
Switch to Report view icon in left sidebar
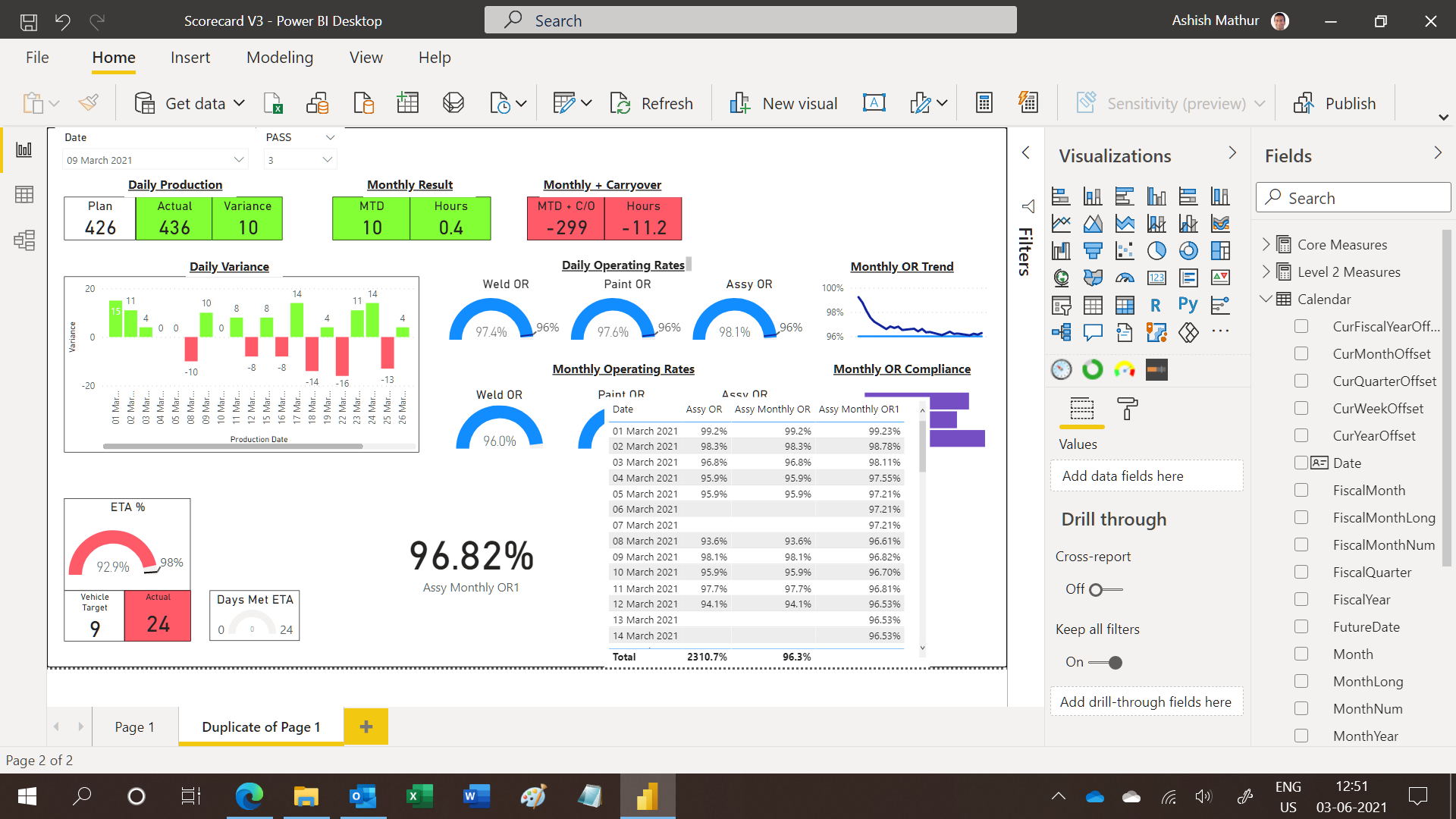click(x=24, y=149)
